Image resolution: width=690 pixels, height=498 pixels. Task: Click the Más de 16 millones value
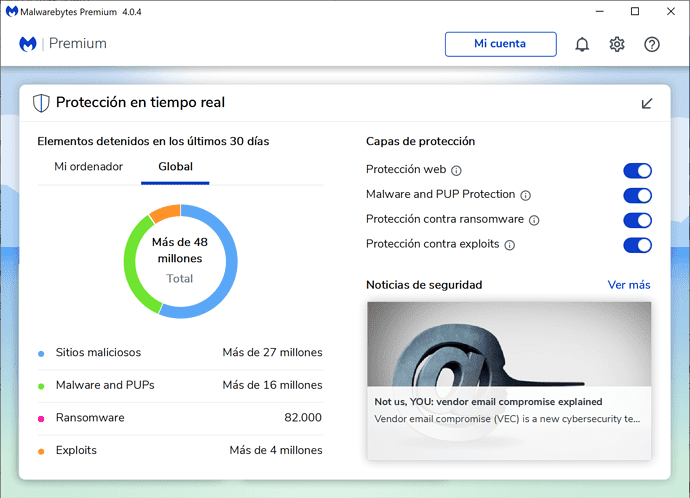point(272,385)
